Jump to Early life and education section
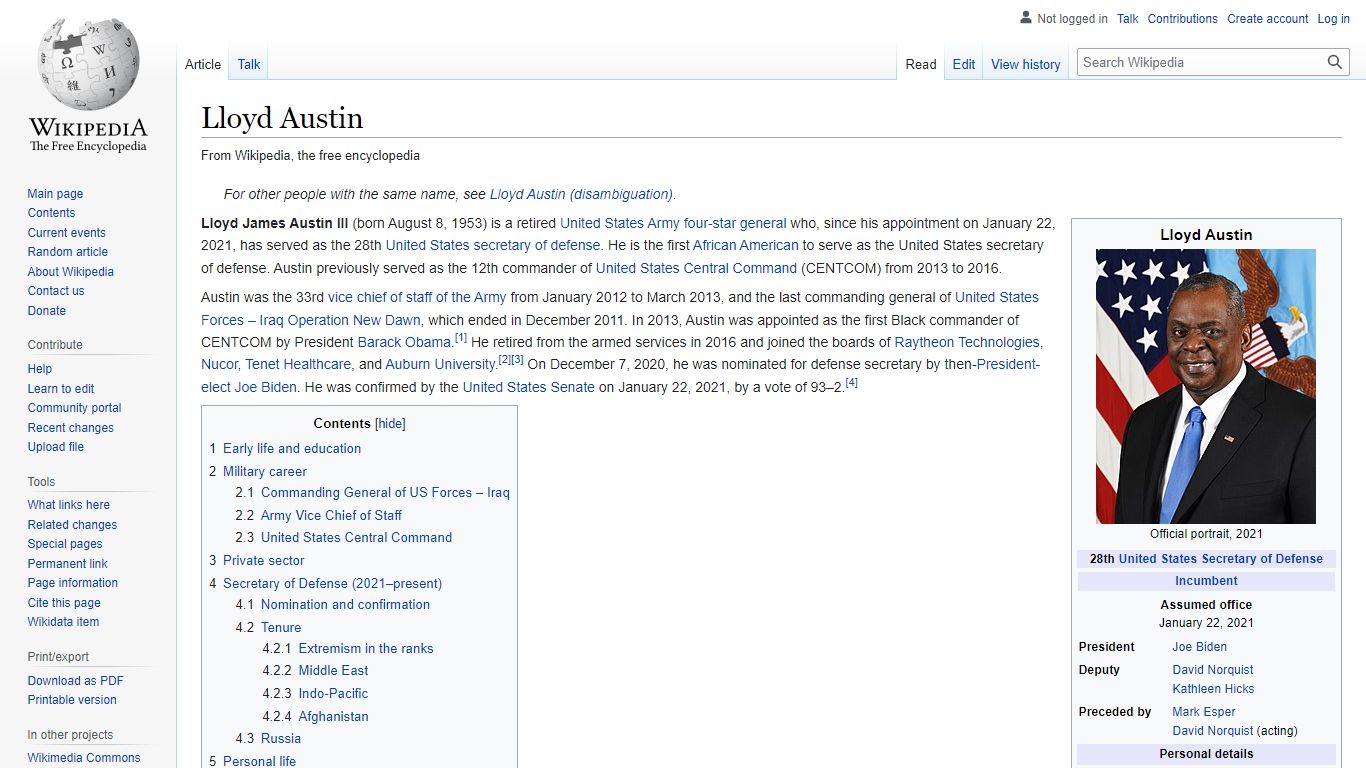This screenshot has height=768, width=1366. pos(292,449)
